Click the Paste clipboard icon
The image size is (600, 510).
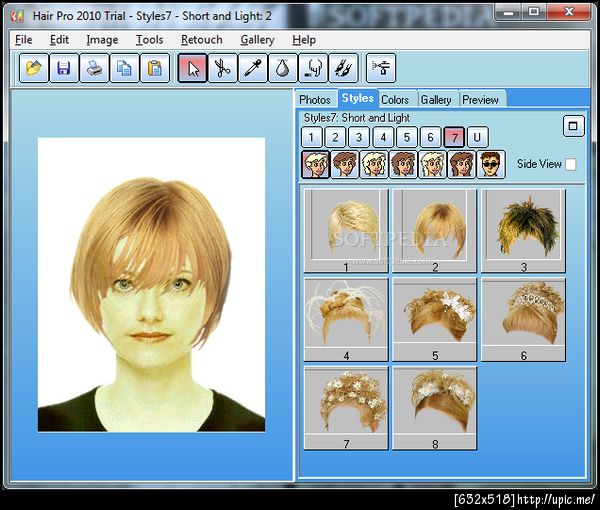coord(154,68)
